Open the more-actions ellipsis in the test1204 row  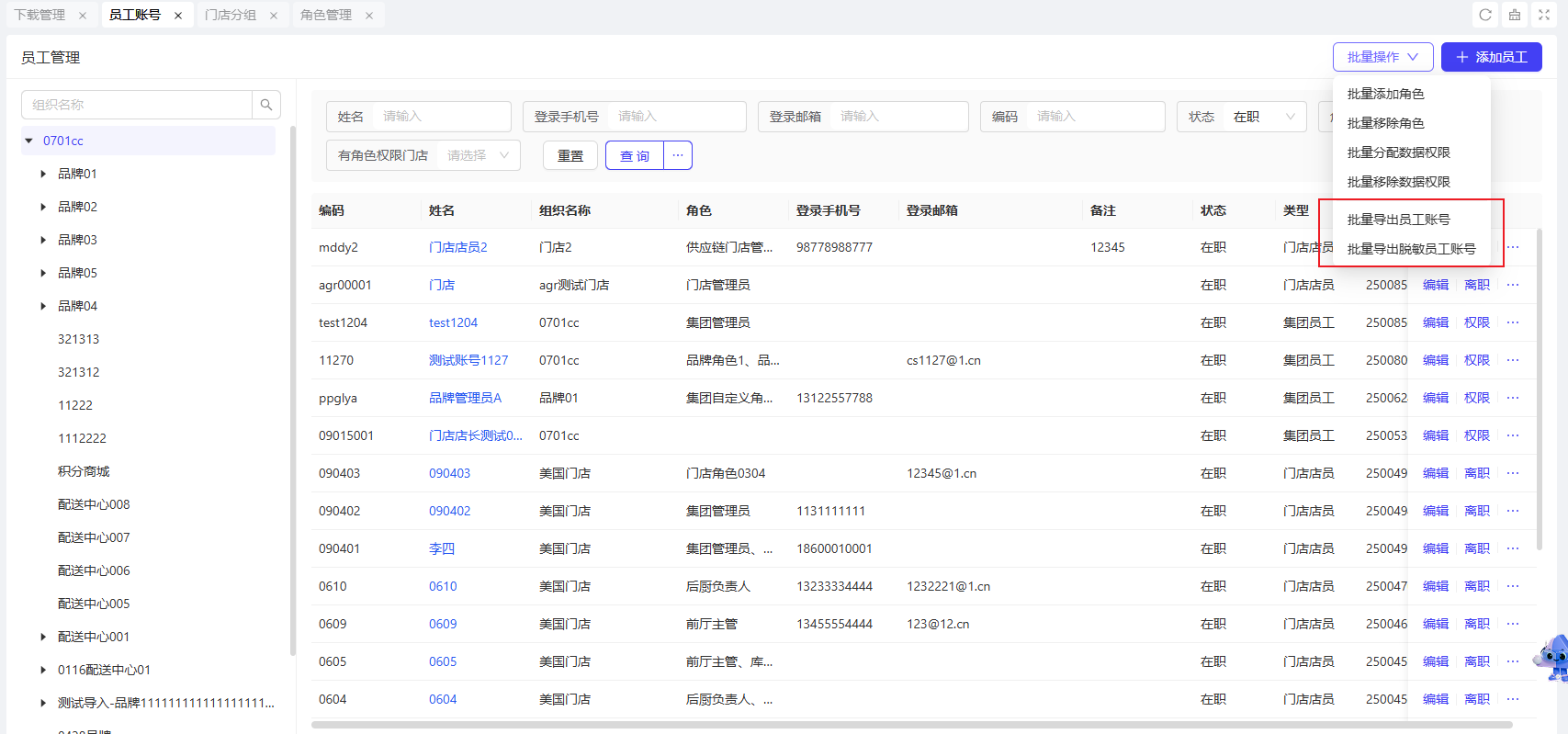tap(1513, 322)
